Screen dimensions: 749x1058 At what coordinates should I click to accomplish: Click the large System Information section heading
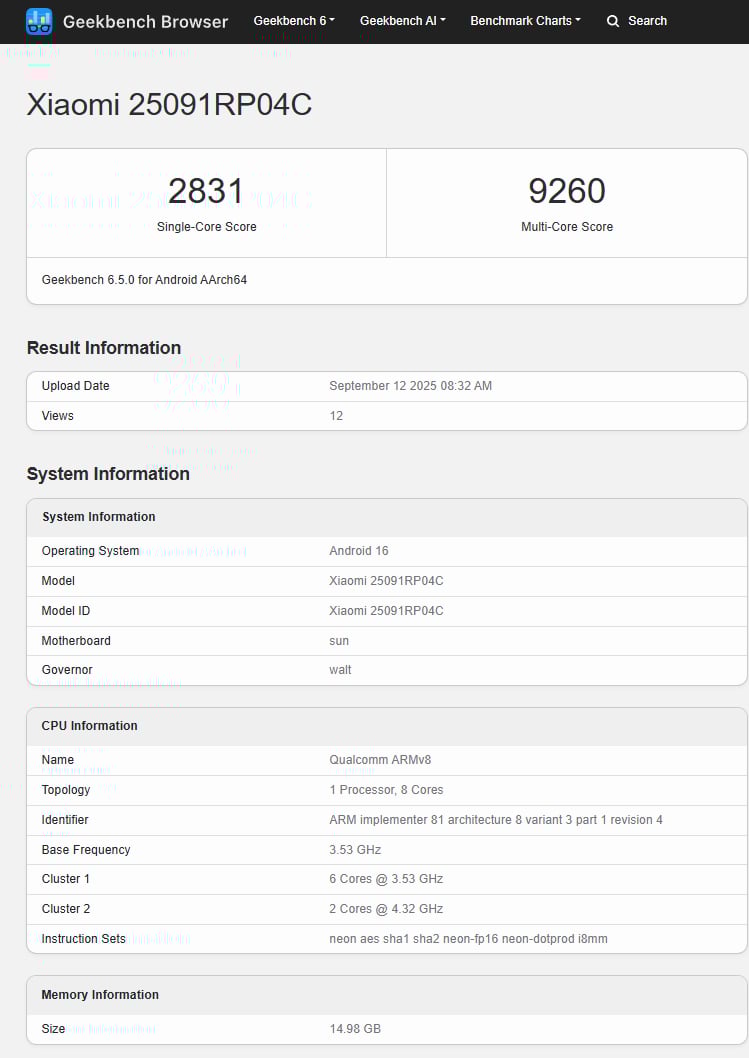[x=108, y=474]
